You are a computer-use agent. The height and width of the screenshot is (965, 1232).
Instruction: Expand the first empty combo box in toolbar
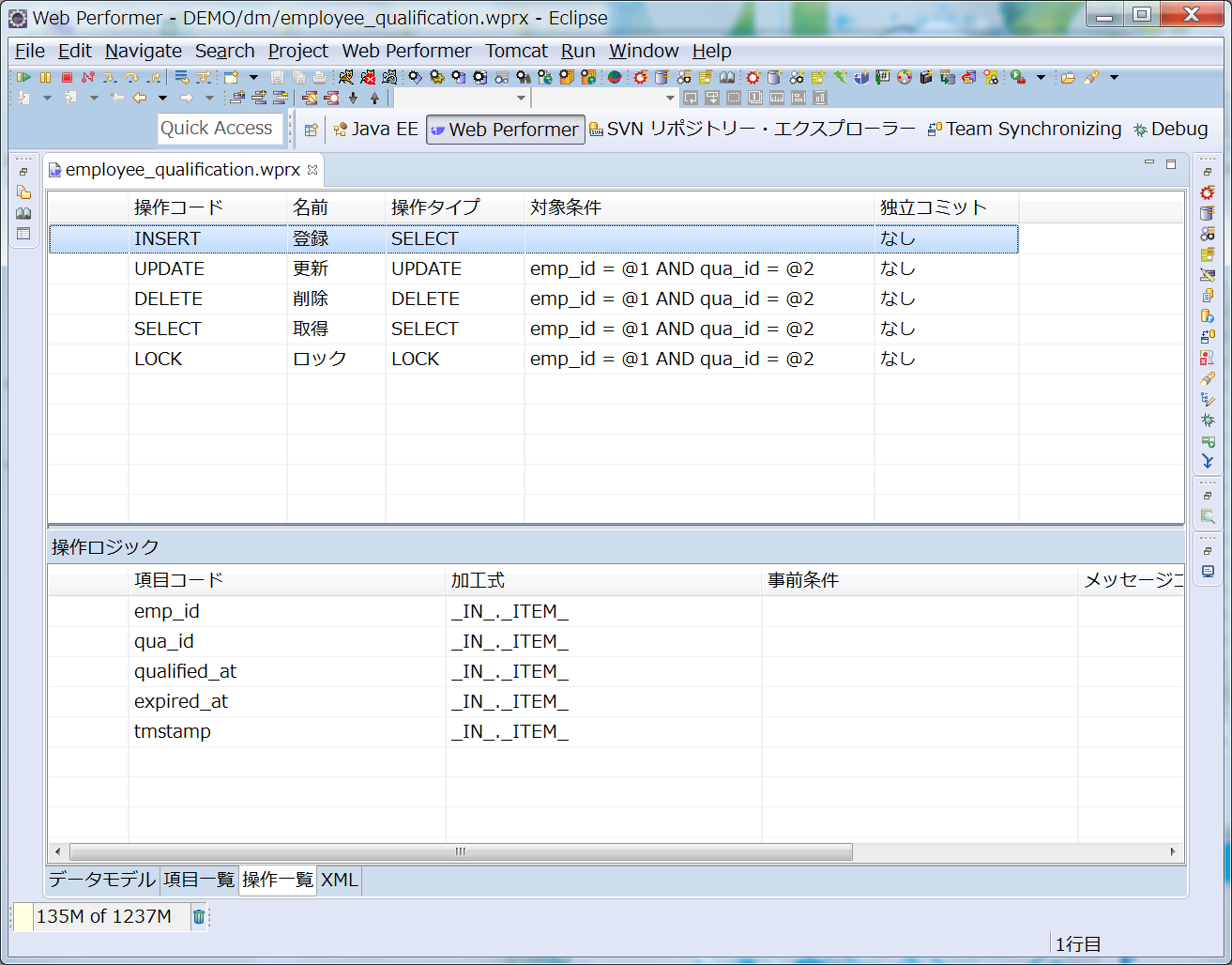coord(521,98)
